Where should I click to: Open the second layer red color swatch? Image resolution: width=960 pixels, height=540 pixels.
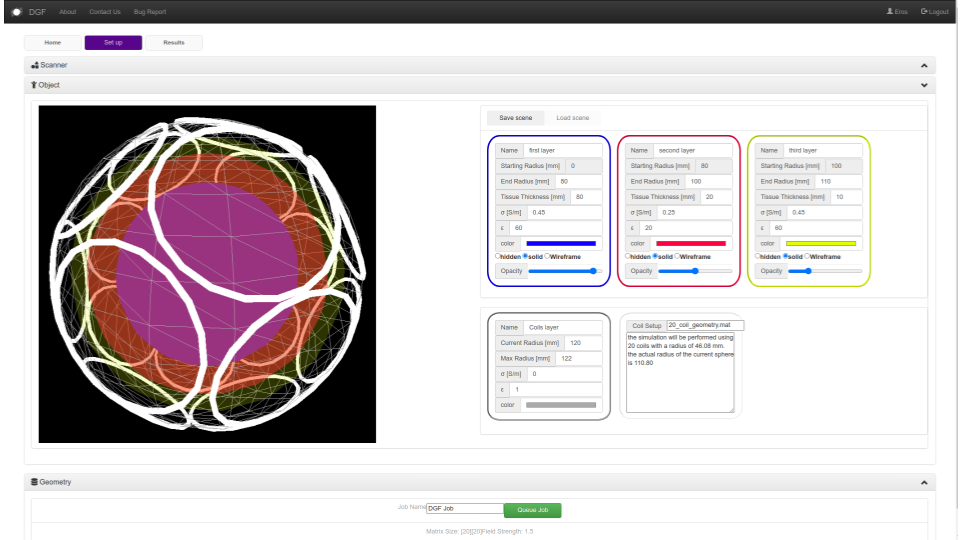[x=691, y=243]
